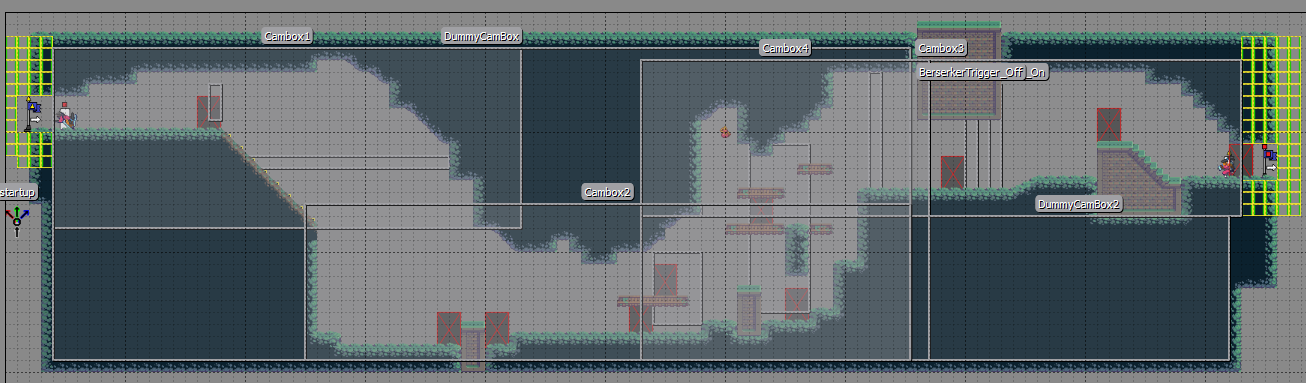Image resolution: width=1306 pixels, height=383 pixels.
Task: Select the Cambox2 label
Action: tap(609, 192)
